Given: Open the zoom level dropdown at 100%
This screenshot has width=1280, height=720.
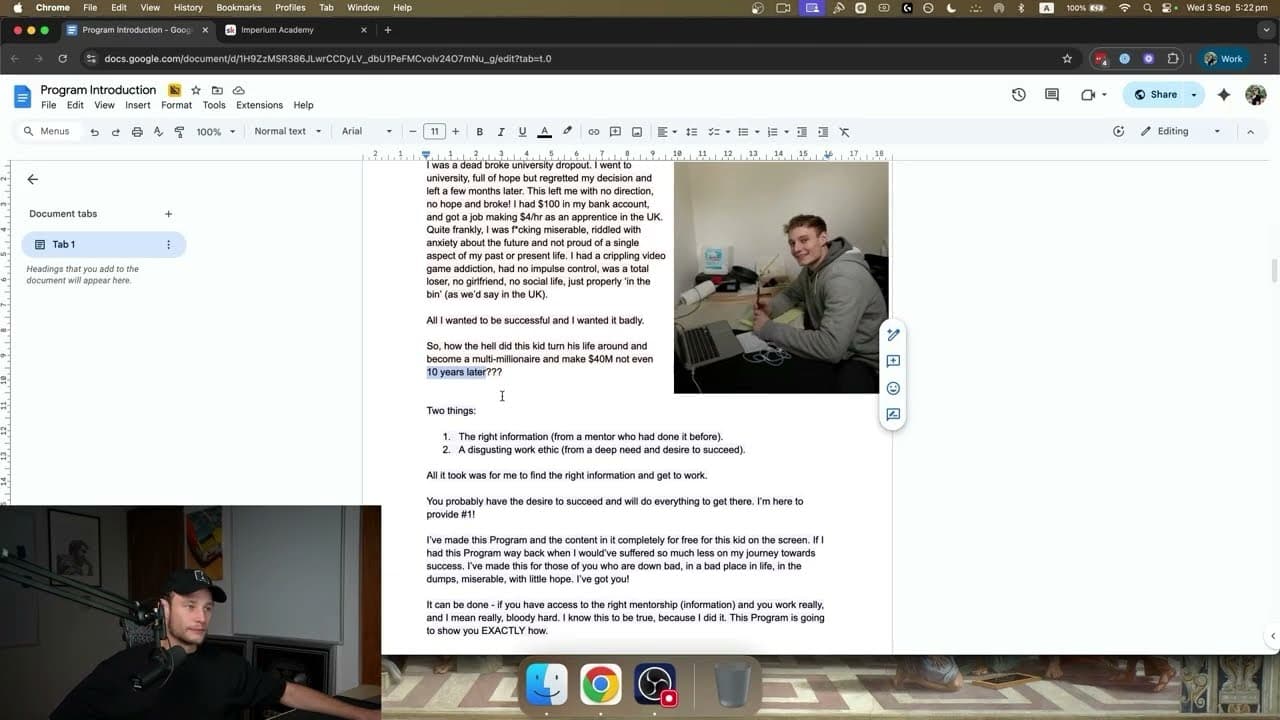Looking at the screenshot, I should coord(216,132).
